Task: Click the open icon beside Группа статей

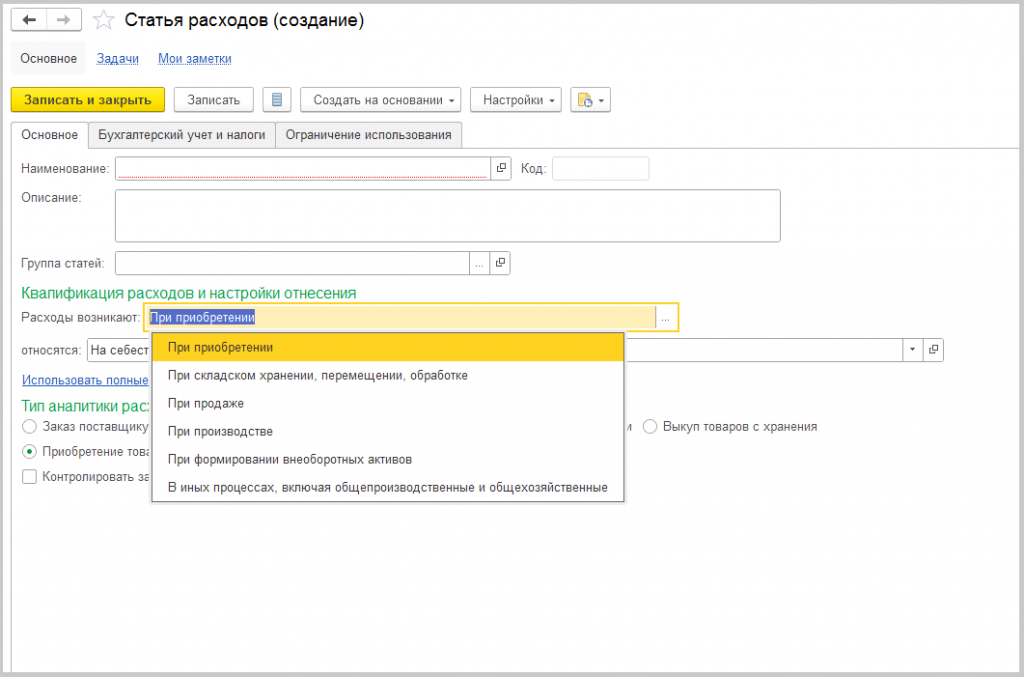Action: (x=500, y=263)
